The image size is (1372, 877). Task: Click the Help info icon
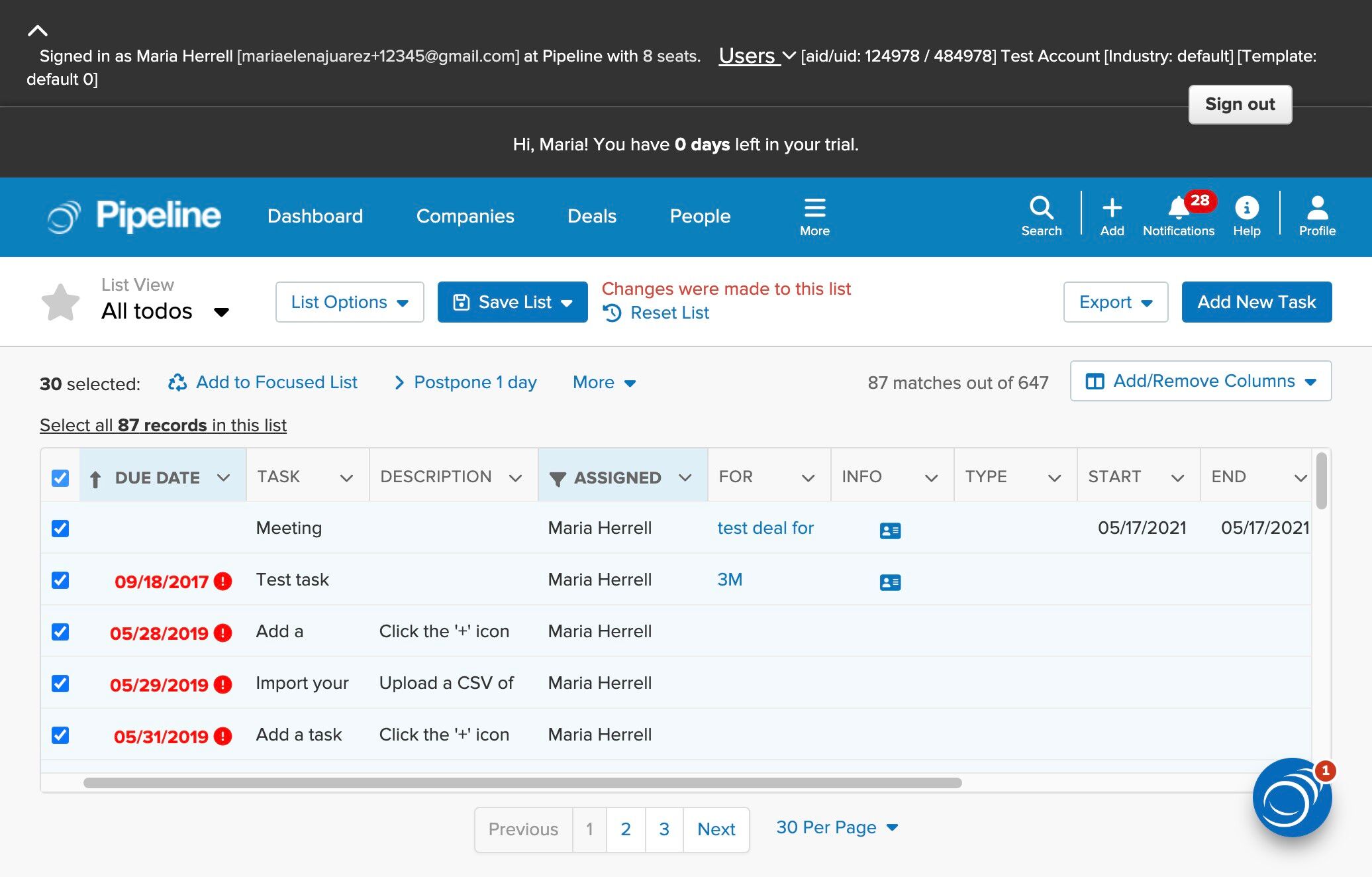click(x=1246, y=209)
